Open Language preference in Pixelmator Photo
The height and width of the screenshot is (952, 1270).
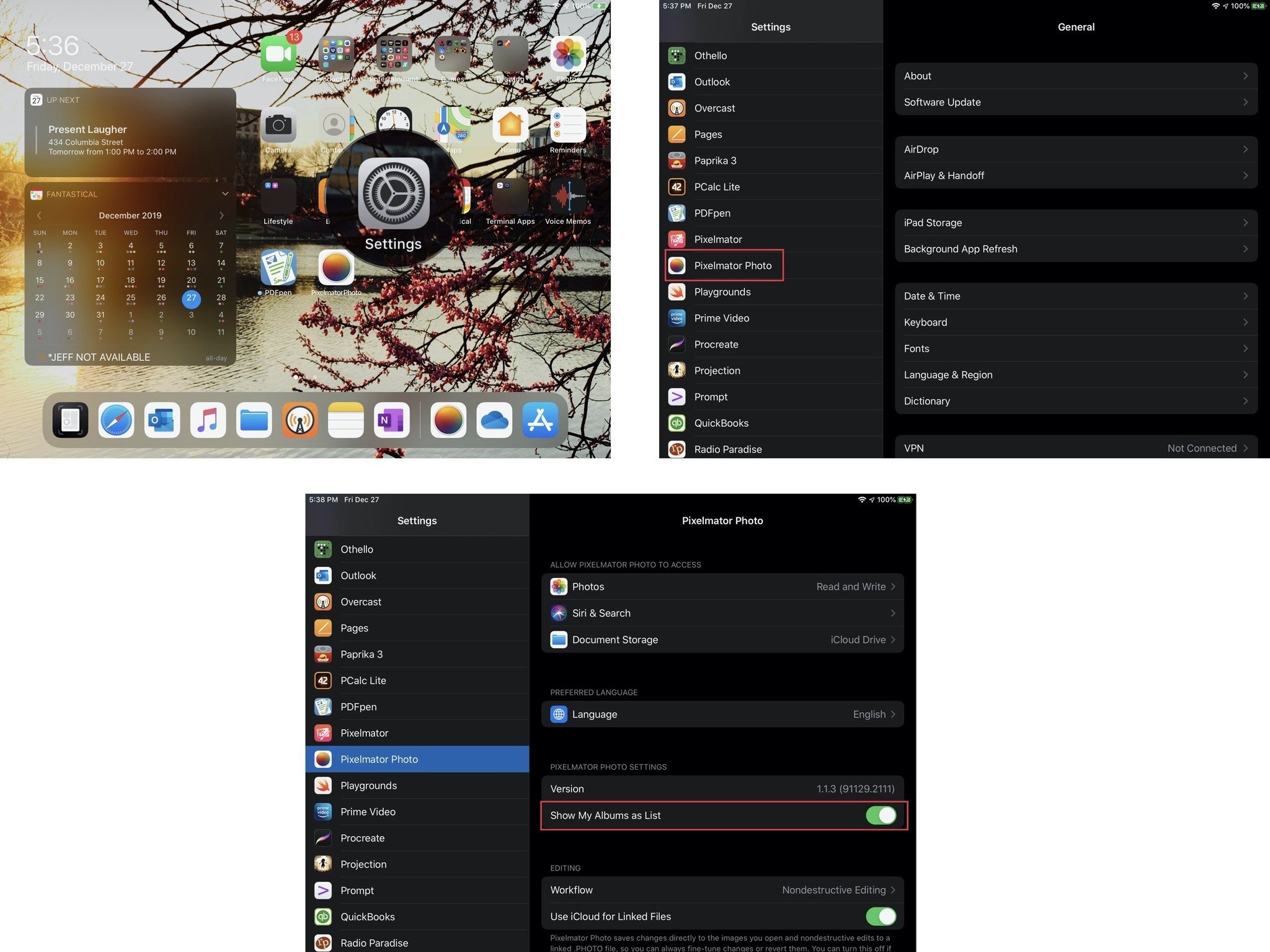(723, 713)
